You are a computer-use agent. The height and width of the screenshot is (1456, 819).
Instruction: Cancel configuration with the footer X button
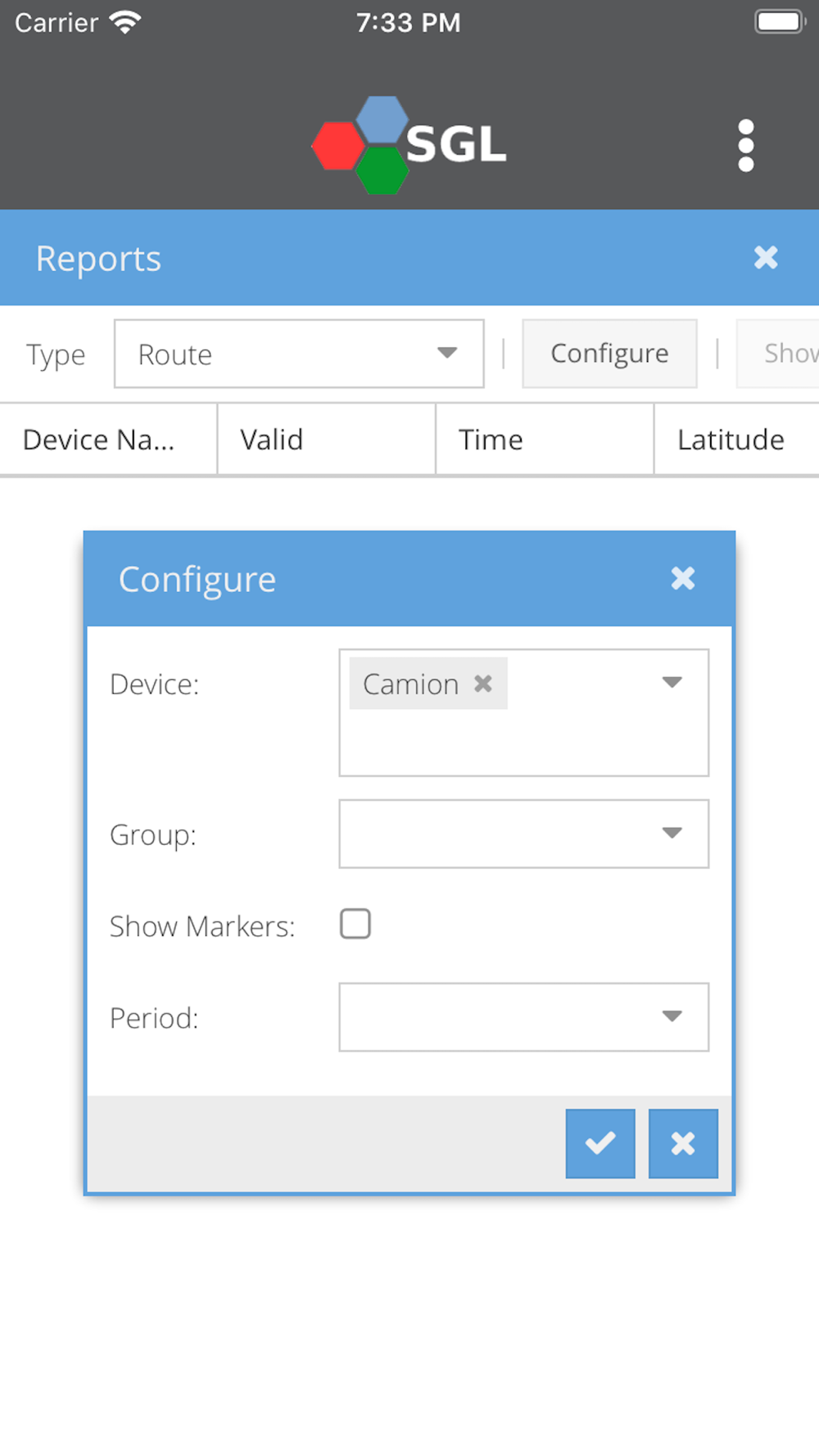coord(683,1143)
